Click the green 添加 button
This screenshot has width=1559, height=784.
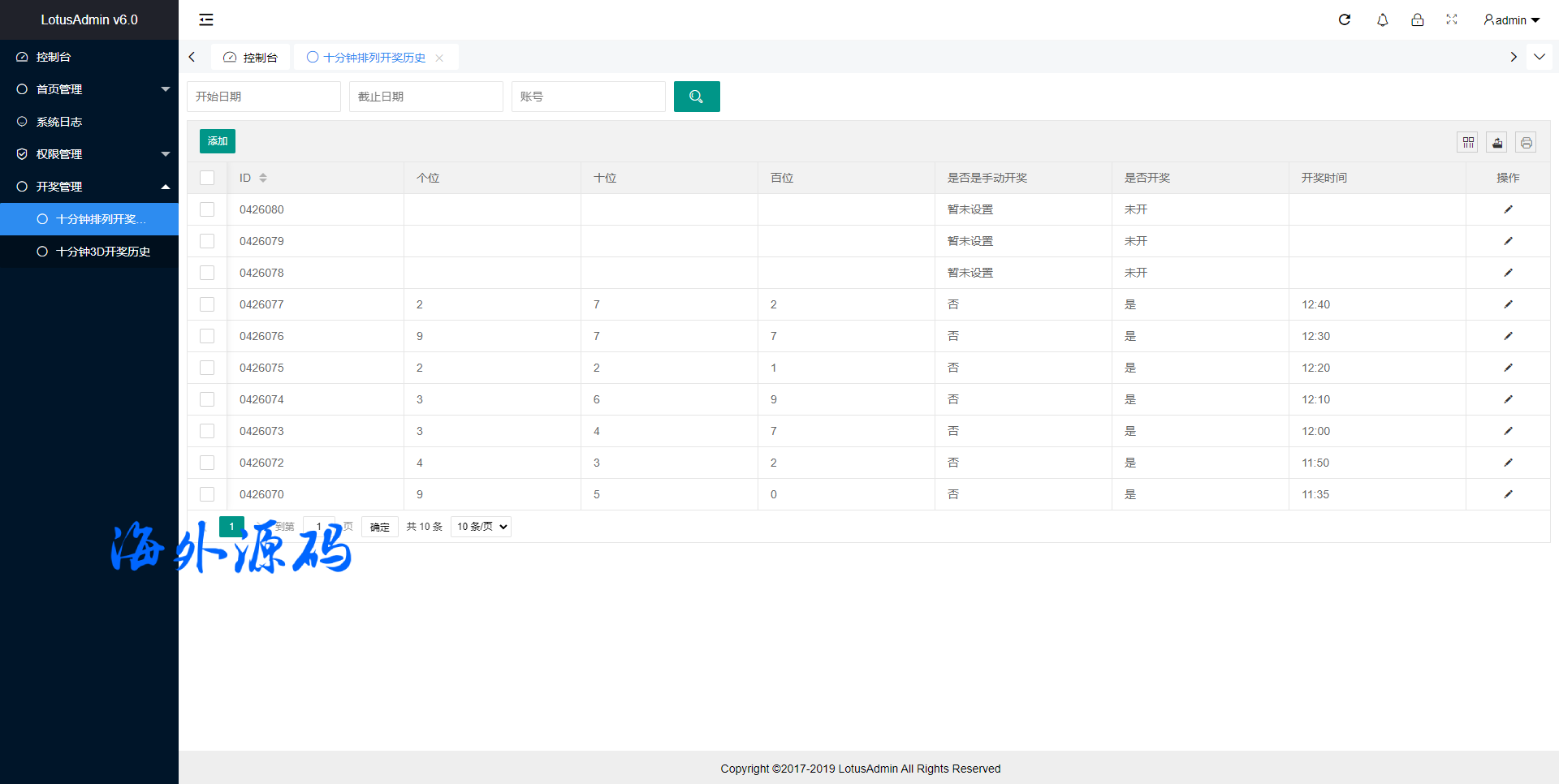[x=218, y=141]
